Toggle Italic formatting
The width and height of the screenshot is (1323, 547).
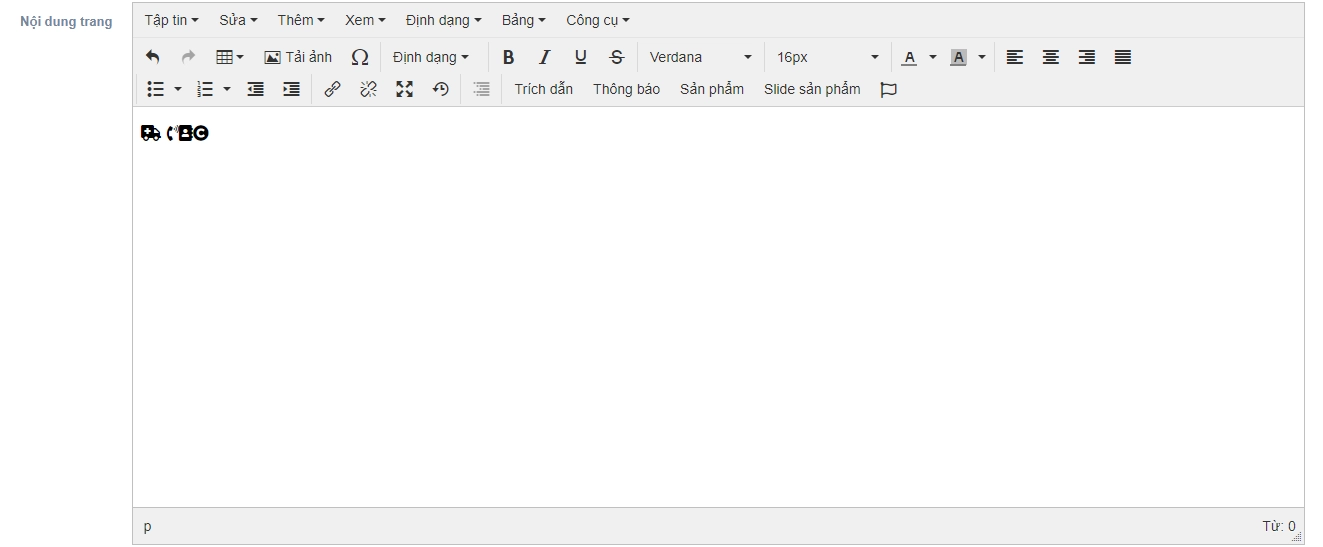click(544, 57)
